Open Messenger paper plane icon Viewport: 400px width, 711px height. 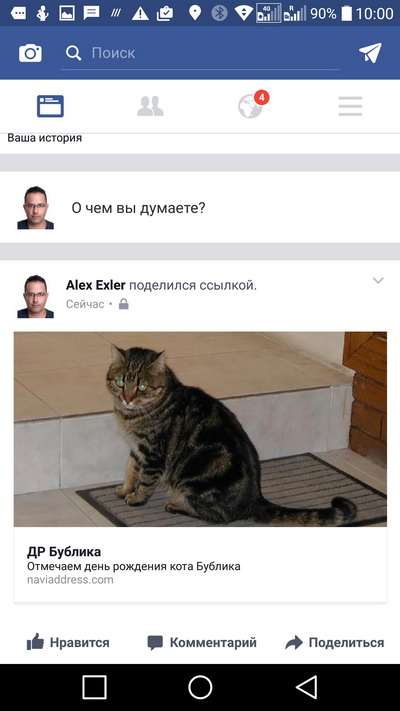point(371,53)
